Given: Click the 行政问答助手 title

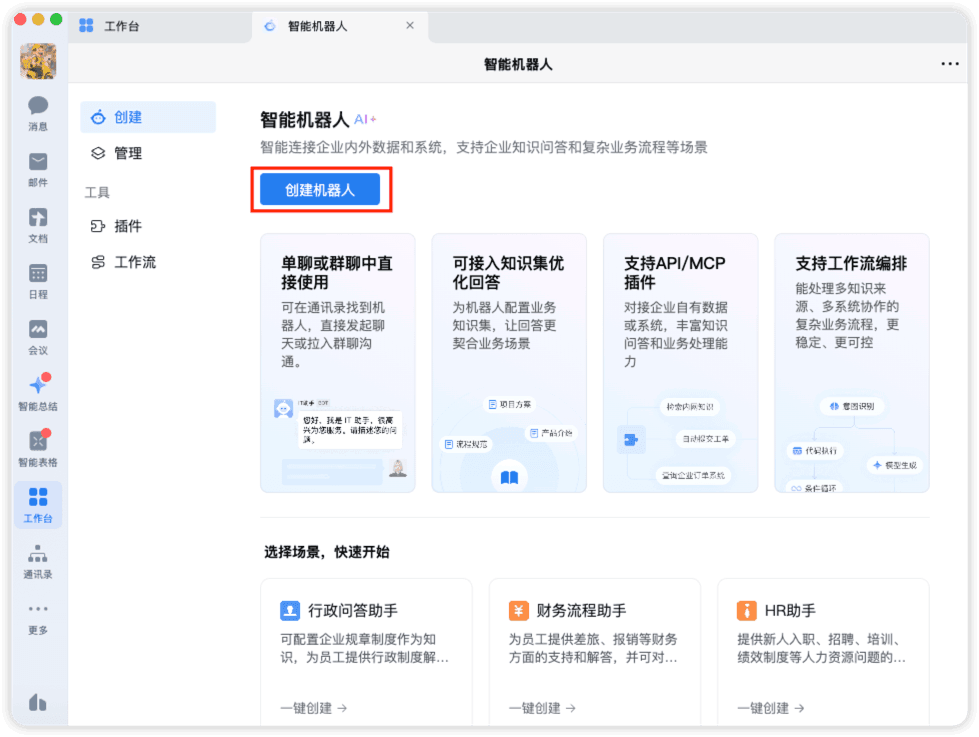Looking at the screenshot, I should click(x=353, y=610).
